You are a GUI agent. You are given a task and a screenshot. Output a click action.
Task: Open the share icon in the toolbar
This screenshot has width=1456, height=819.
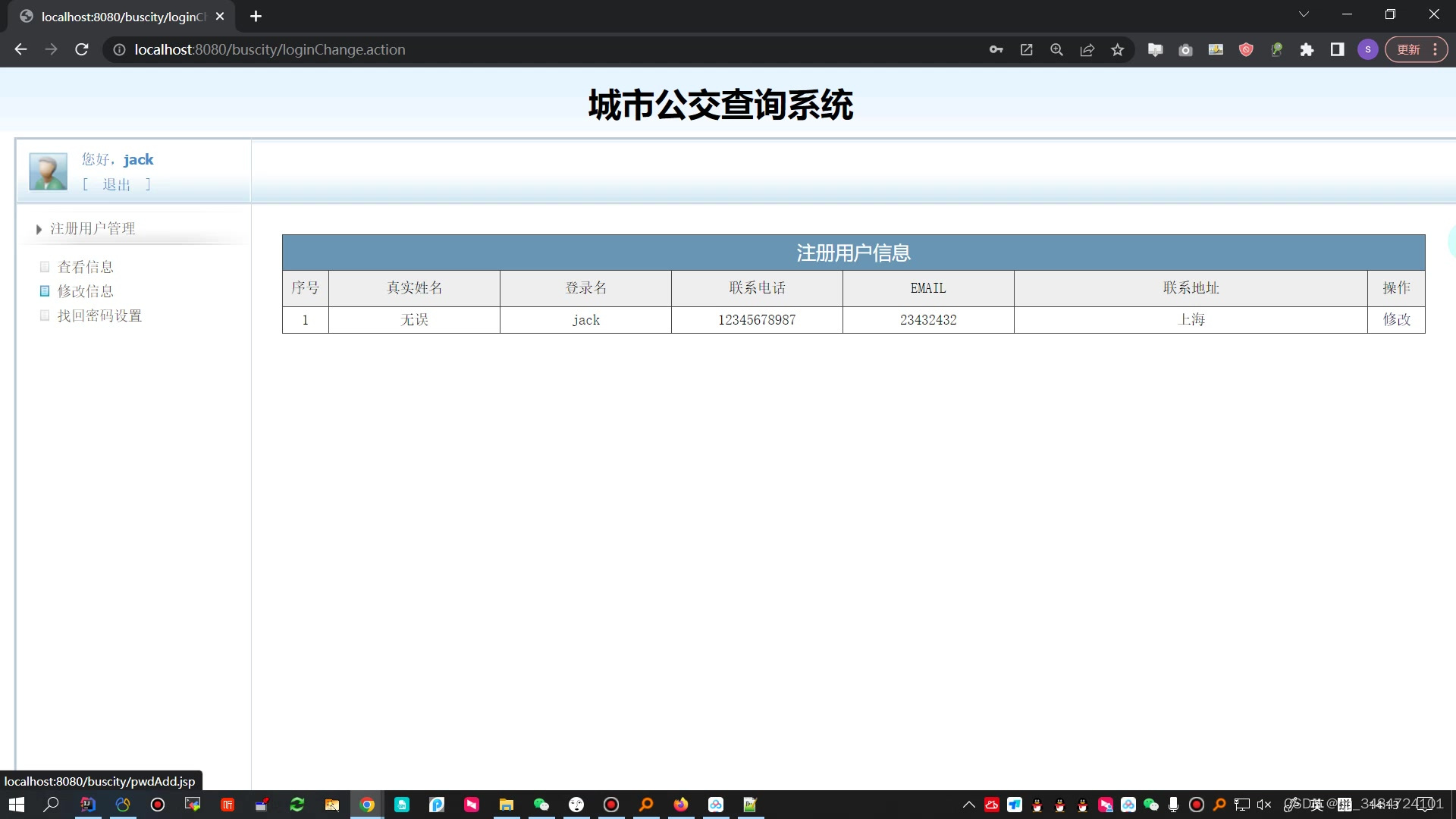[x=1087, y=49]
